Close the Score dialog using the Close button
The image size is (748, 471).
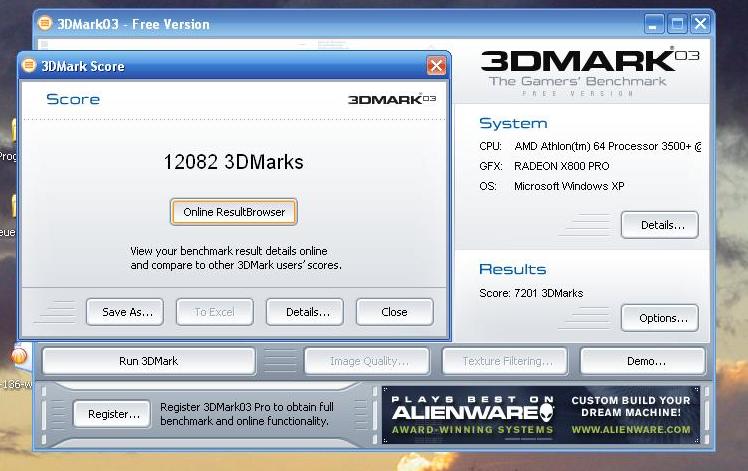(x=395, y=312)
